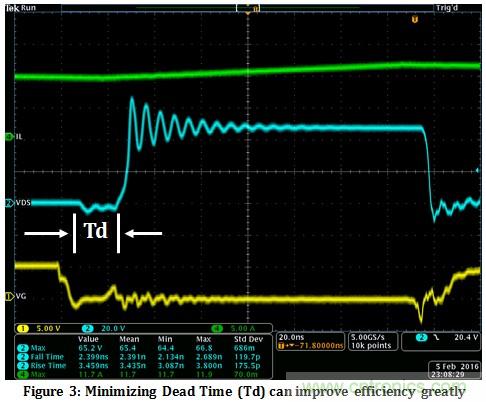
Task: Click the Td dead time annotation label
Action: click(96, 230)
